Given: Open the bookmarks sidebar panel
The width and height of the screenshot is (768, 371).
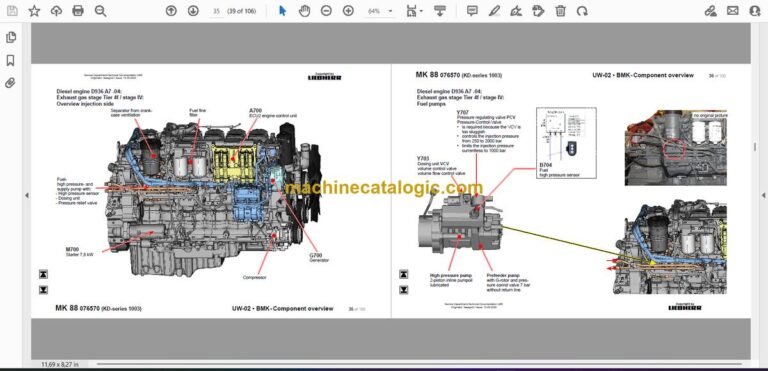Looking at the screenshot, I should coord(10,60).
